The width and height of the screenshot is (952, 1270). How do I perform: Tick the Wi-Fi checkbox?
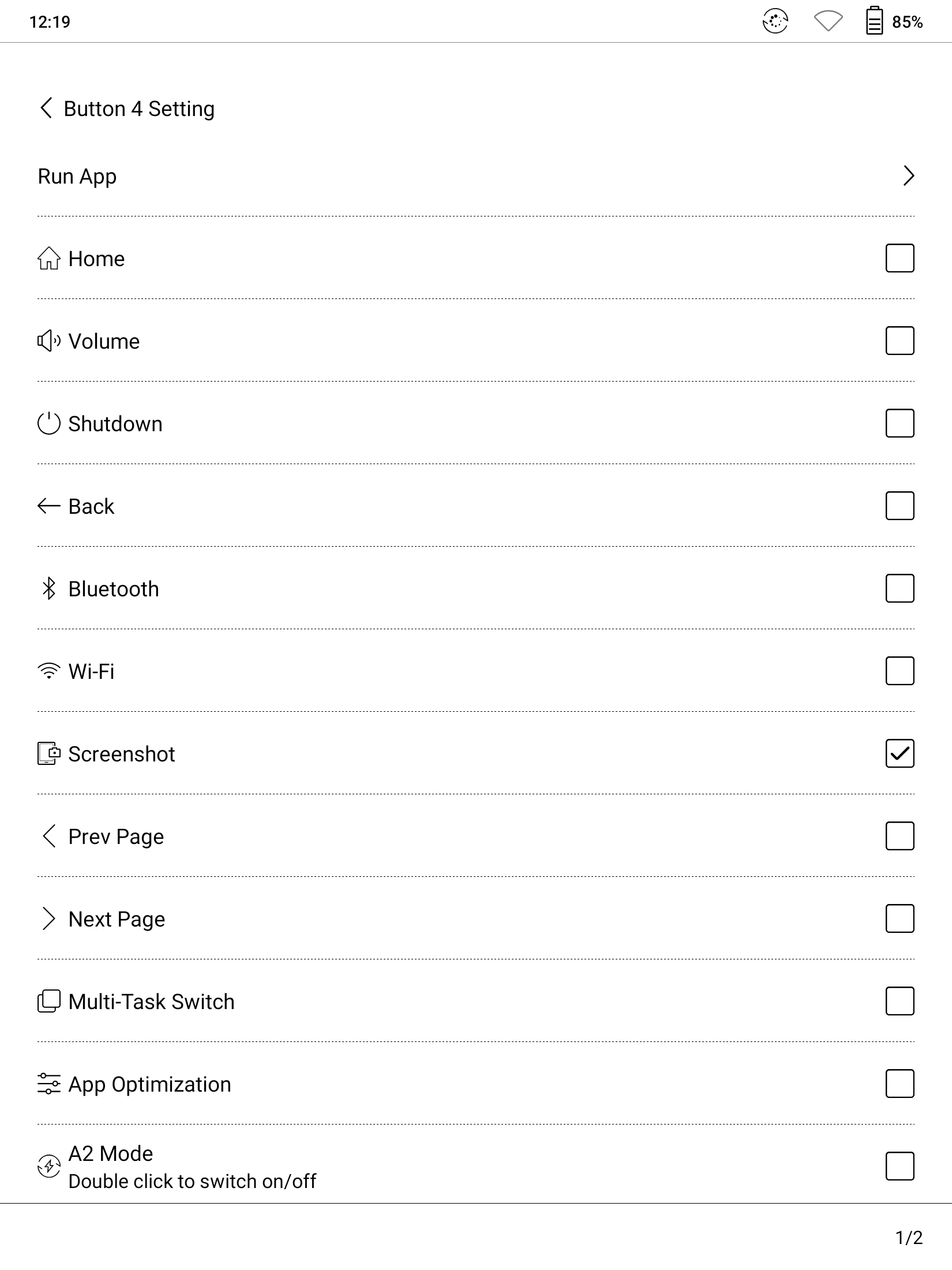point(899,671)
